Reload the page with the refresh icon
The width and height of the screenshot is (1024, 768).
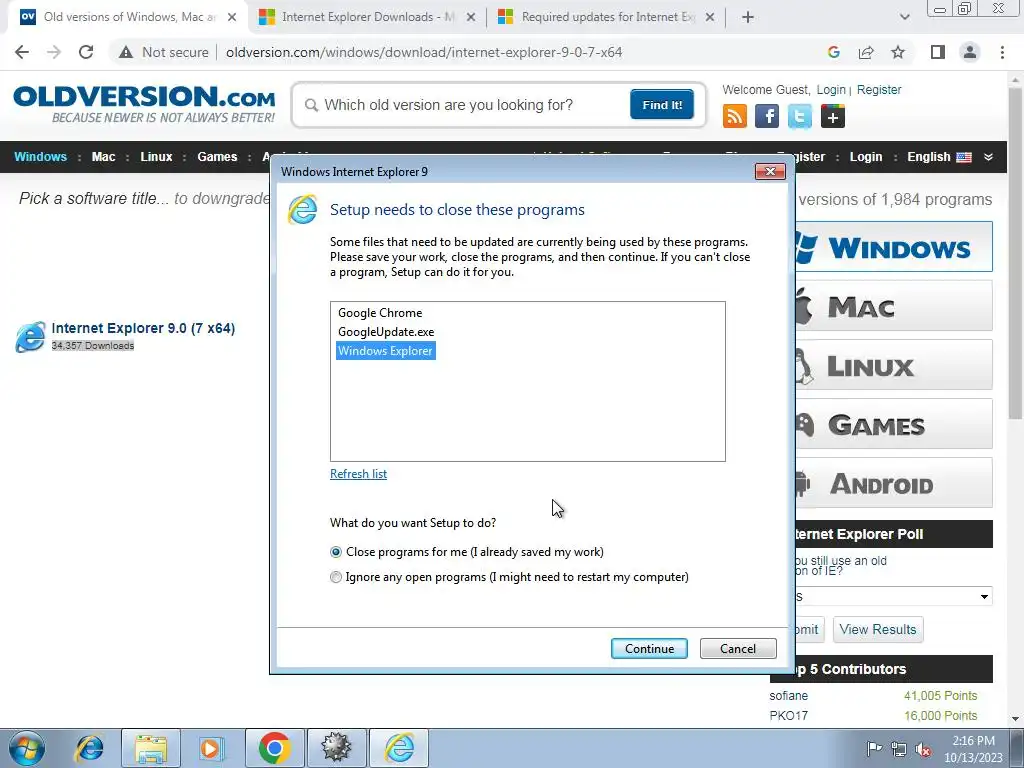pyautogui.click(x=86, y=52)
